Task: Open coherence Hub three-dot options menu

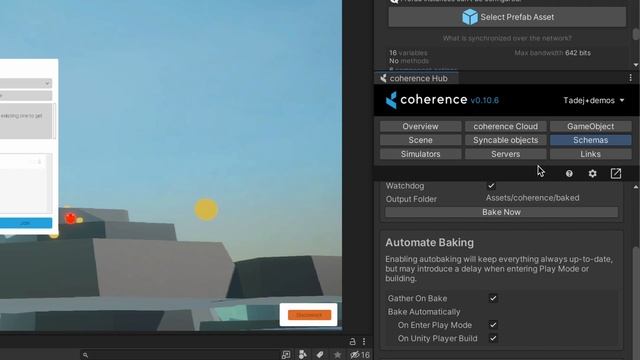Action: click(x=630, y=78)
